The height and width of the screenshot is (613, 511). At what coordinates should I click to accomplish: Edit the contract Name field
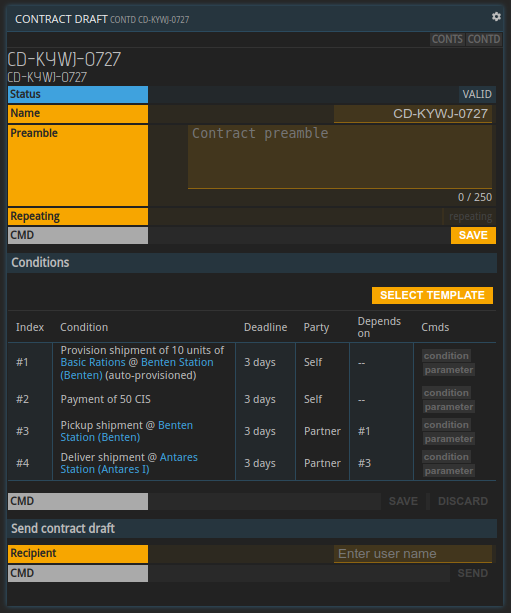[x=413, y=114]
